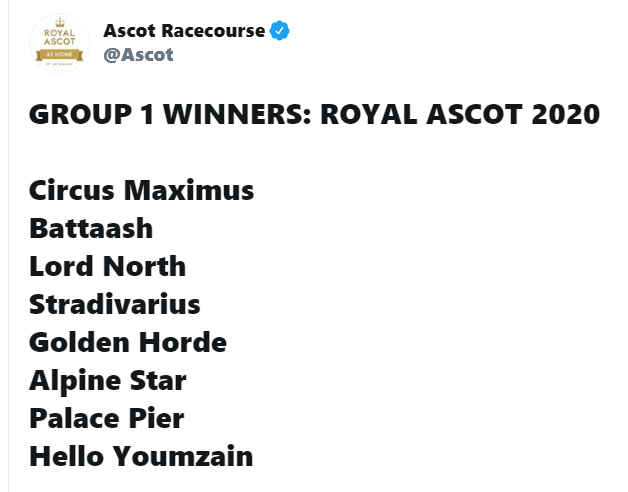Click the crown emblem in the avatar
628x492 pixels.
[60, 22]
